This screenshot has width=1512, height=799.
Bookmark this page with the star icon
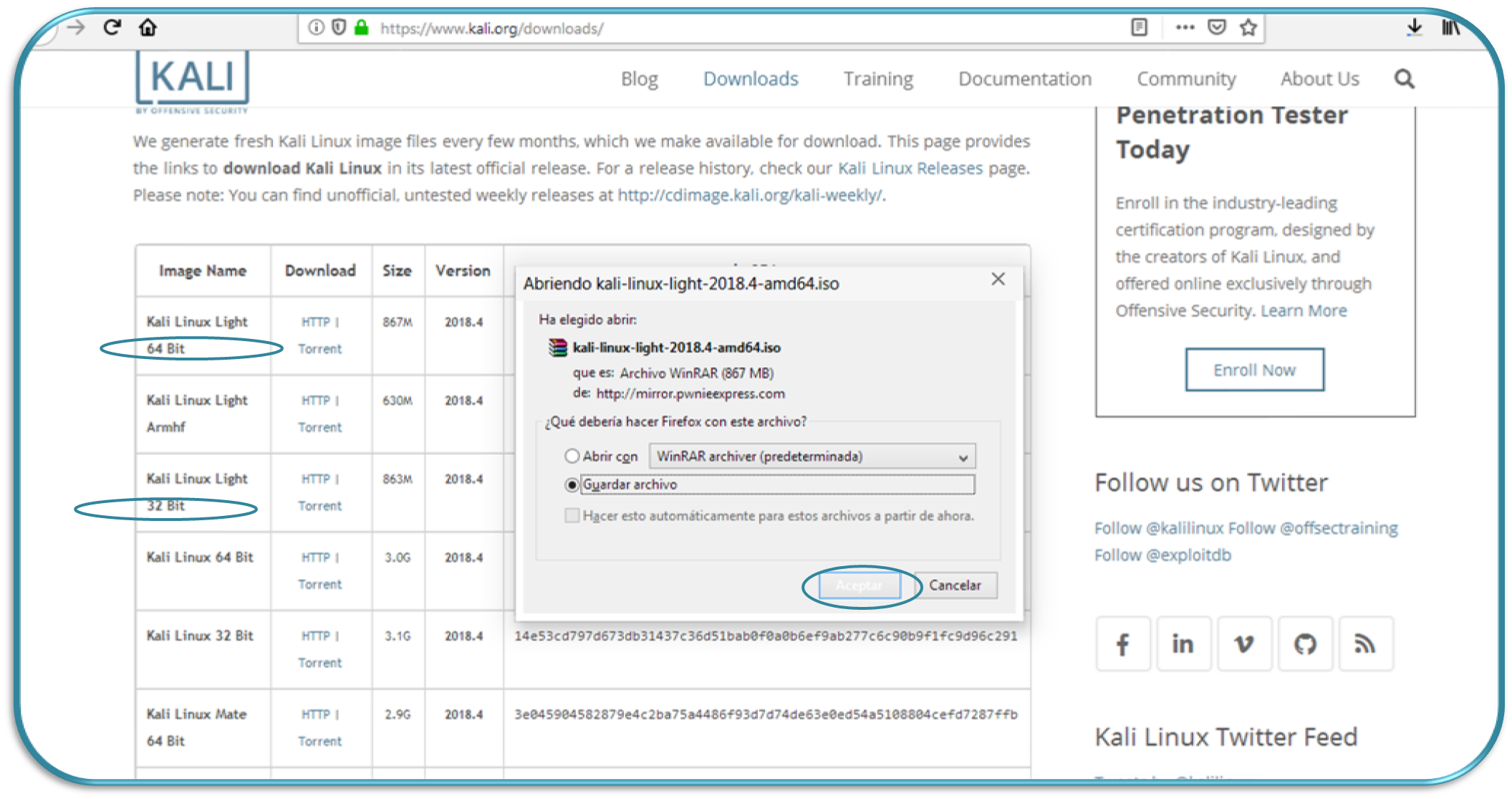(x=1248, y=28)
